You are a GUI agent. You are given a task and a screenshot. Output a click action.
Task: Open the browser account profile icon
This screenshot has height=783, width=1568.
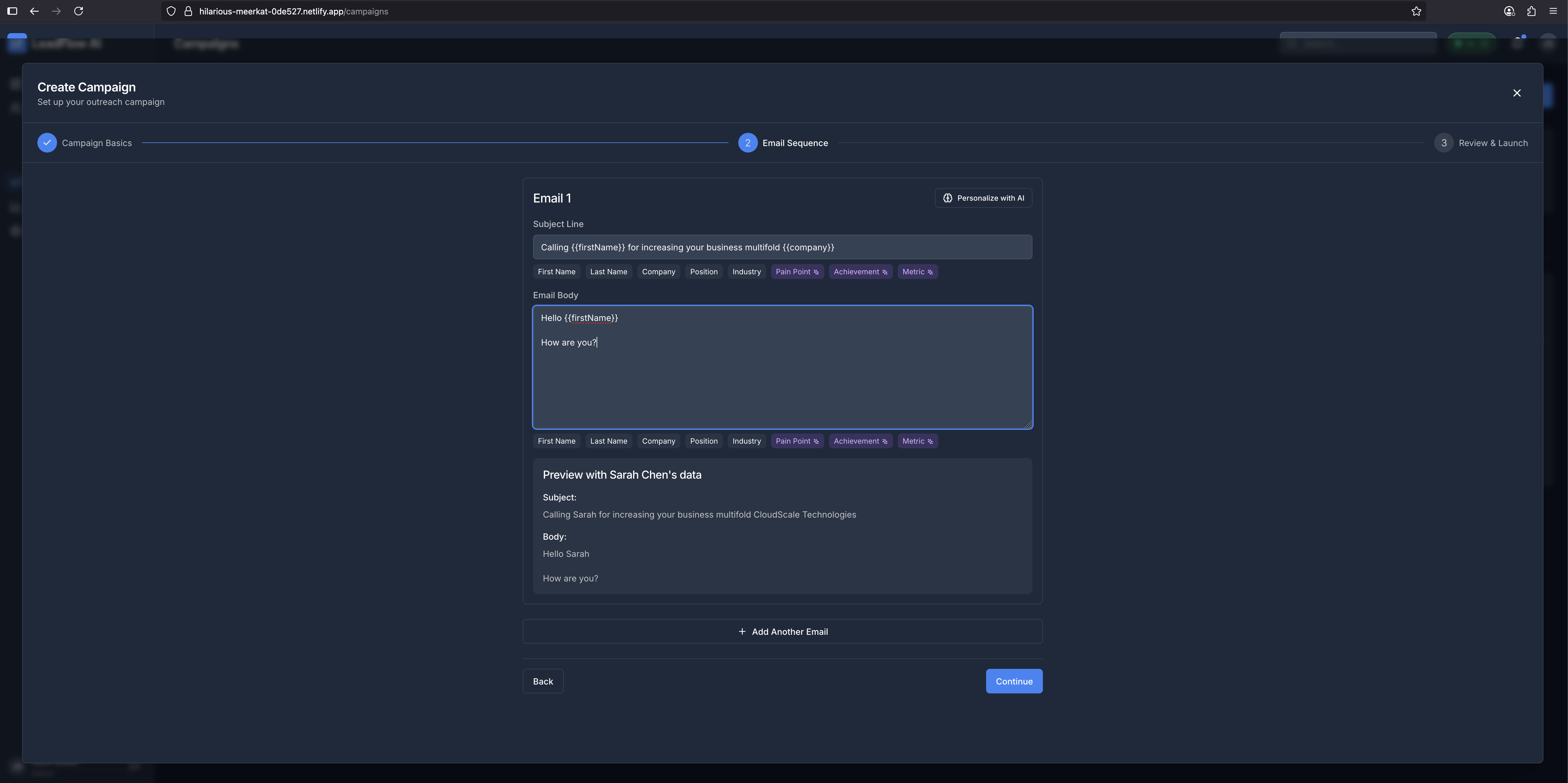[1509, 11]
